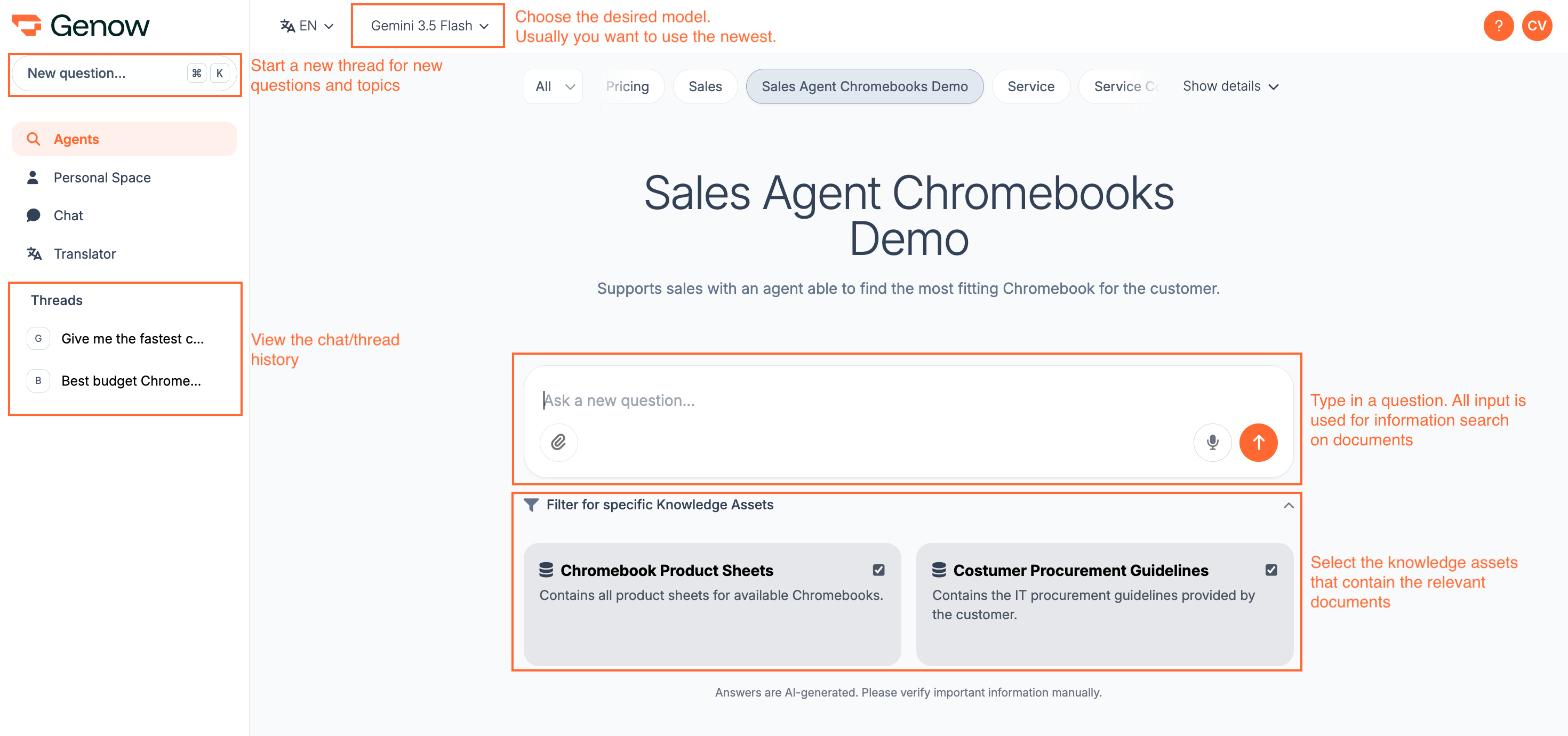Screen dimensions: 1568x736
Task: Click the paperclip attach file icon
Action: tap(558, 442)
